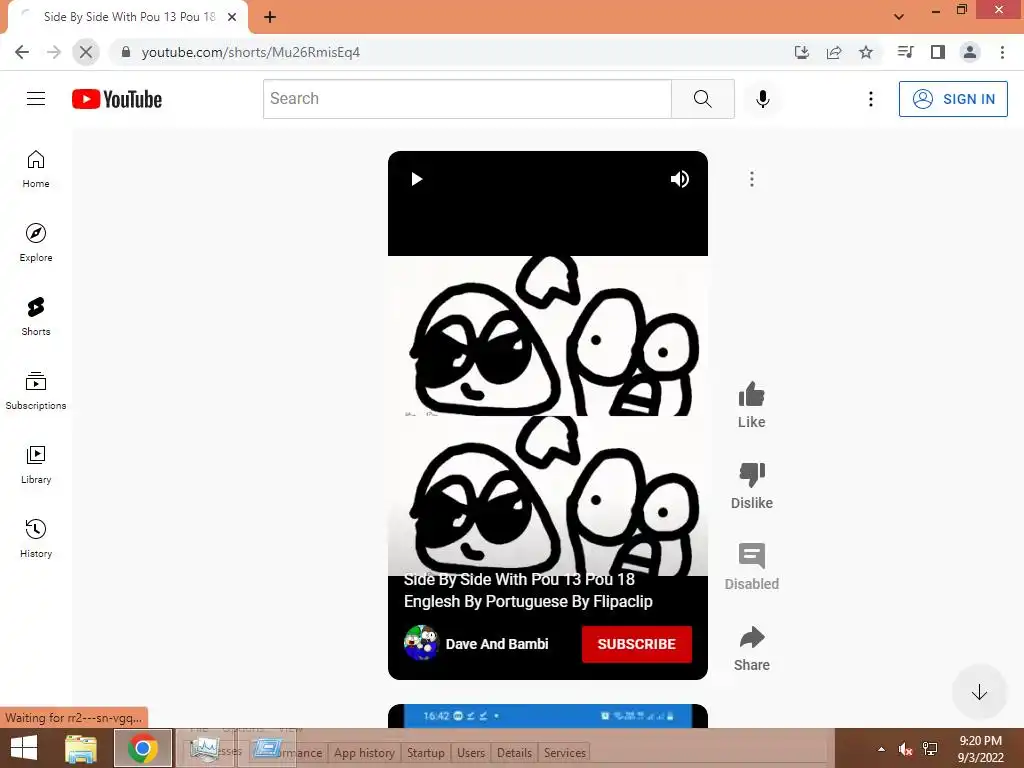
Task: Switch to Users tab
Action: pos(471,753)
